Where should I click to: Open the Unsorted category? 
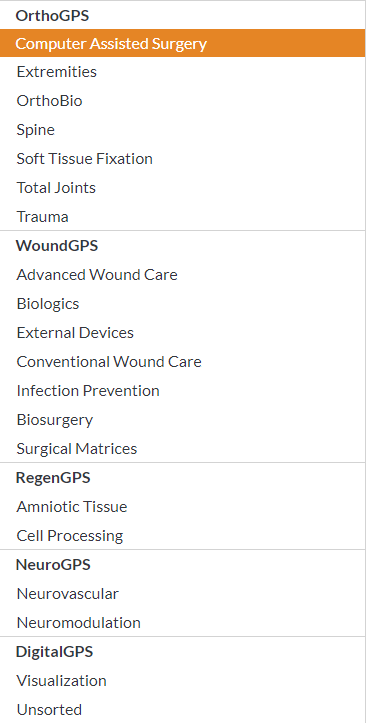coord(183,710)
